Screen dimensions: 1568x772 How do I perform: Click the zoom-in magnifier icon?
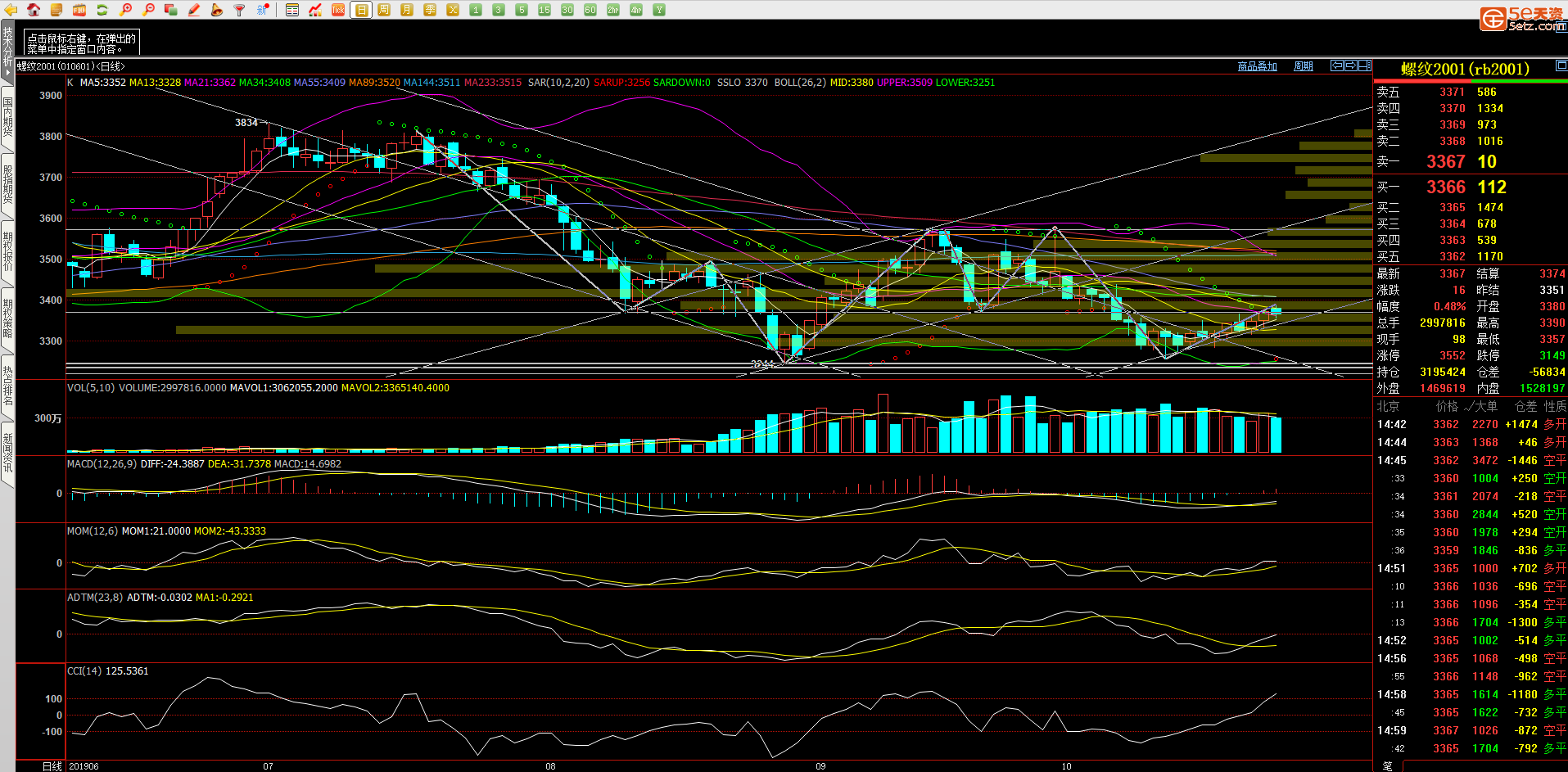pyautogui.click(x=125, y=10)
